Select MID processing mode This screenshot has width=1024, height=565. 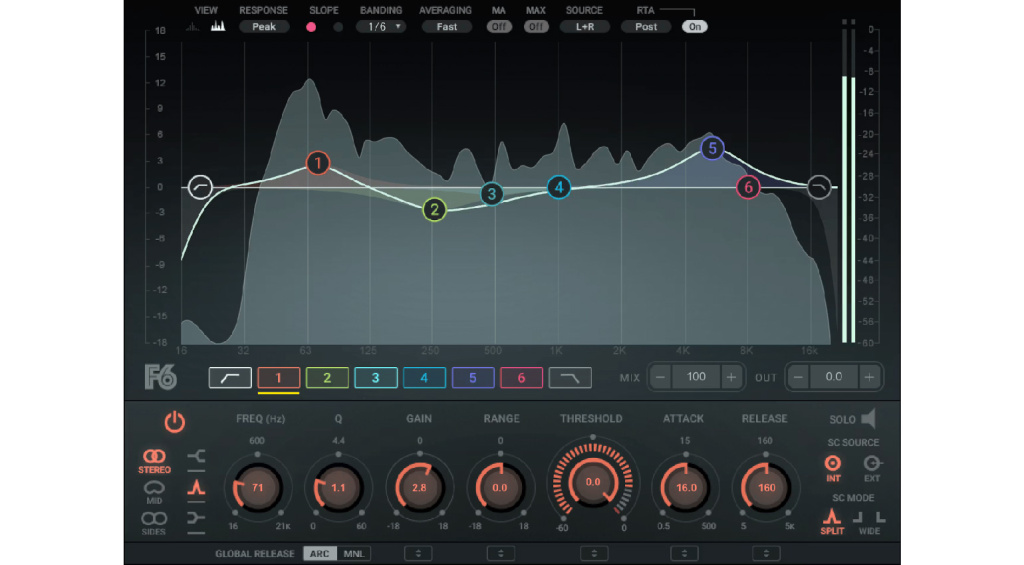click(x=154, y=492)
